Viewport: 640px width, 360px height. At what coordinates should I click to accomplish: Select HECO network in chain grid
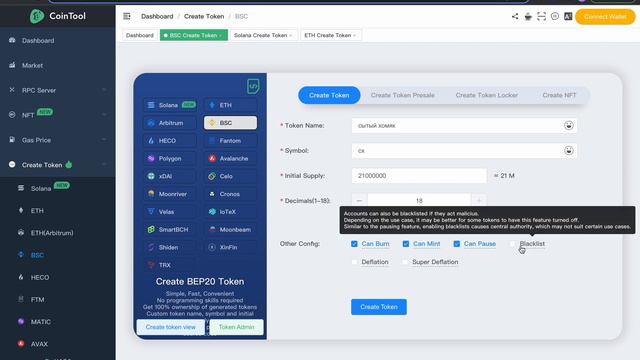[169, 140]
